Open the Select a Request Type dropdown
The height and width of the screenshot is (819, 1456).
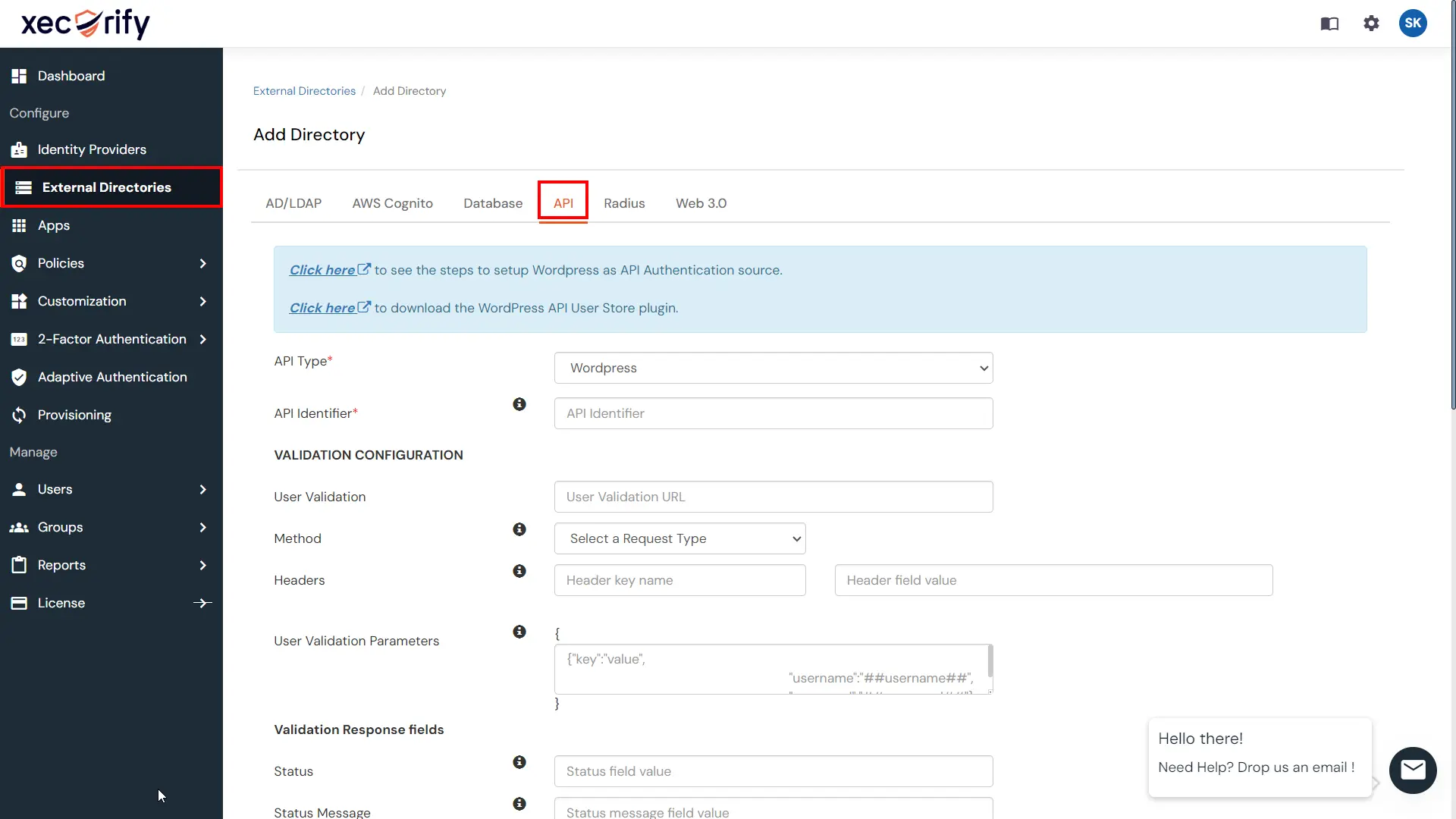pyautogui.click(x=679, y=538)
